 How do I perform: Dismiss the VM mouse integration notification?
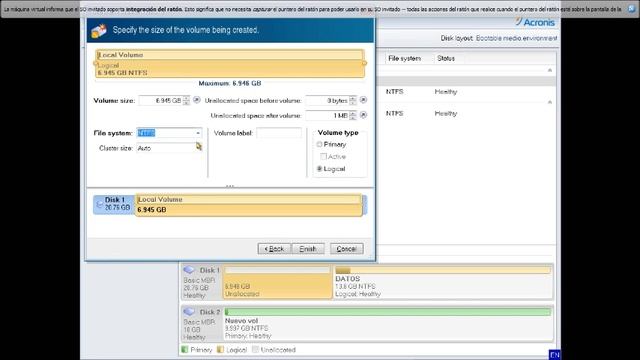pyautogui.click(x=631, y=9)
